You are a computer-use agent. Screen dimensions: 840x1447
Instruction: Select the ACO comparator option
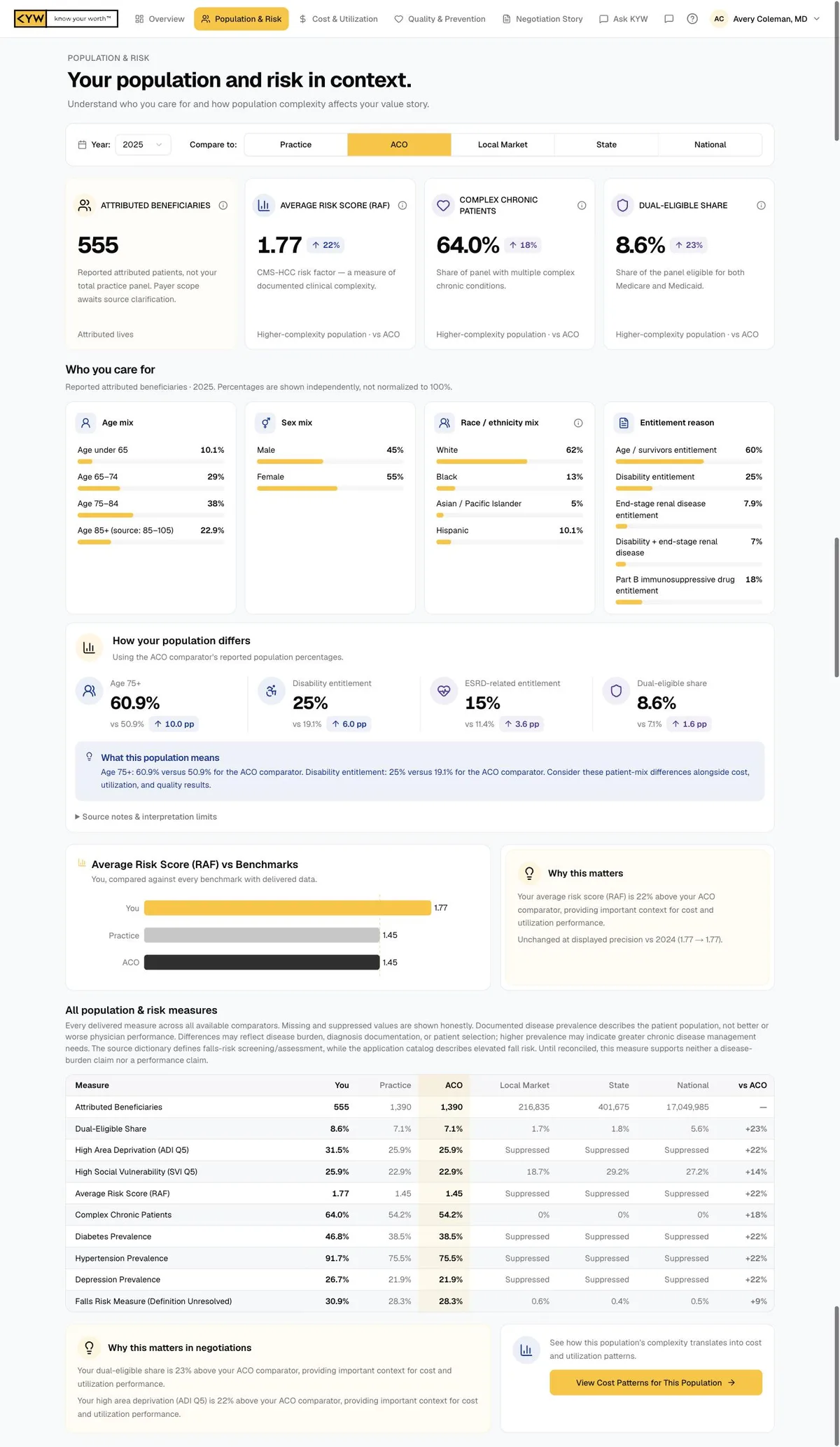coord(399,144)
